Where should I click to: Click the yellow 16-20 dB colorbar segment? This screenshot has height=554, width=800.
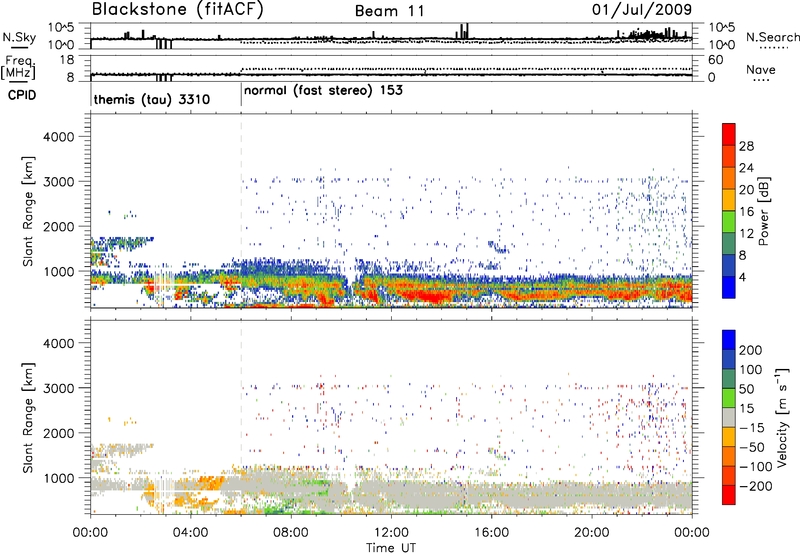pos(729,199)
